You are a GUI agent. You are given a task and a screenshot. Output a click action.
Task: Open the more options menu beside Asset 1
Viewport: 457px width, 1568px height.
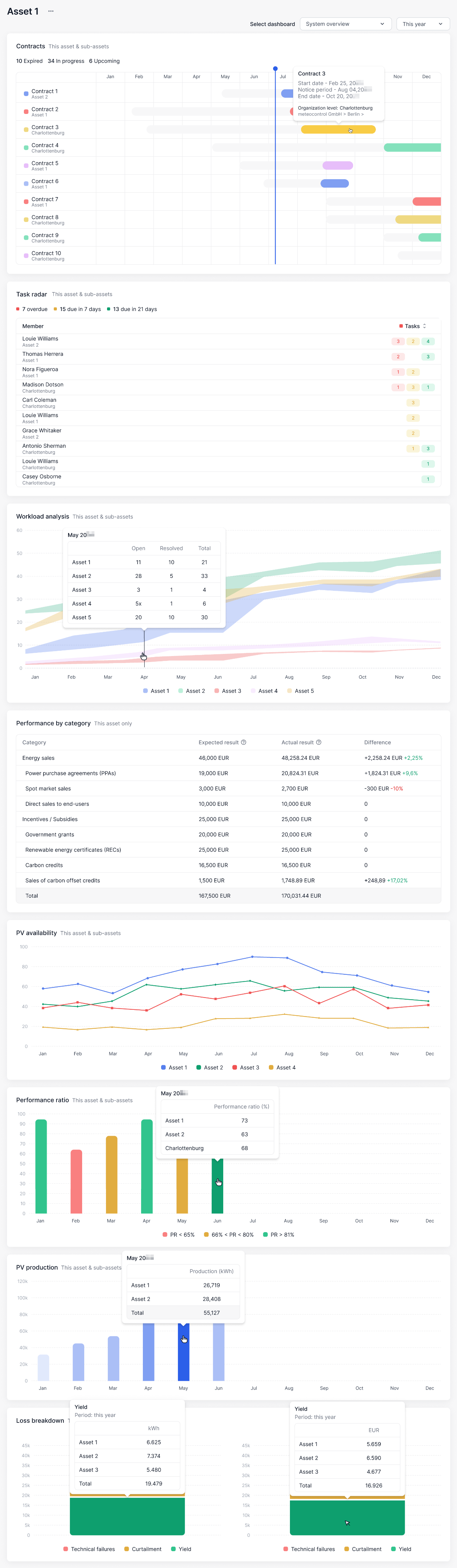pyautogui.click(x=51, y=11)
